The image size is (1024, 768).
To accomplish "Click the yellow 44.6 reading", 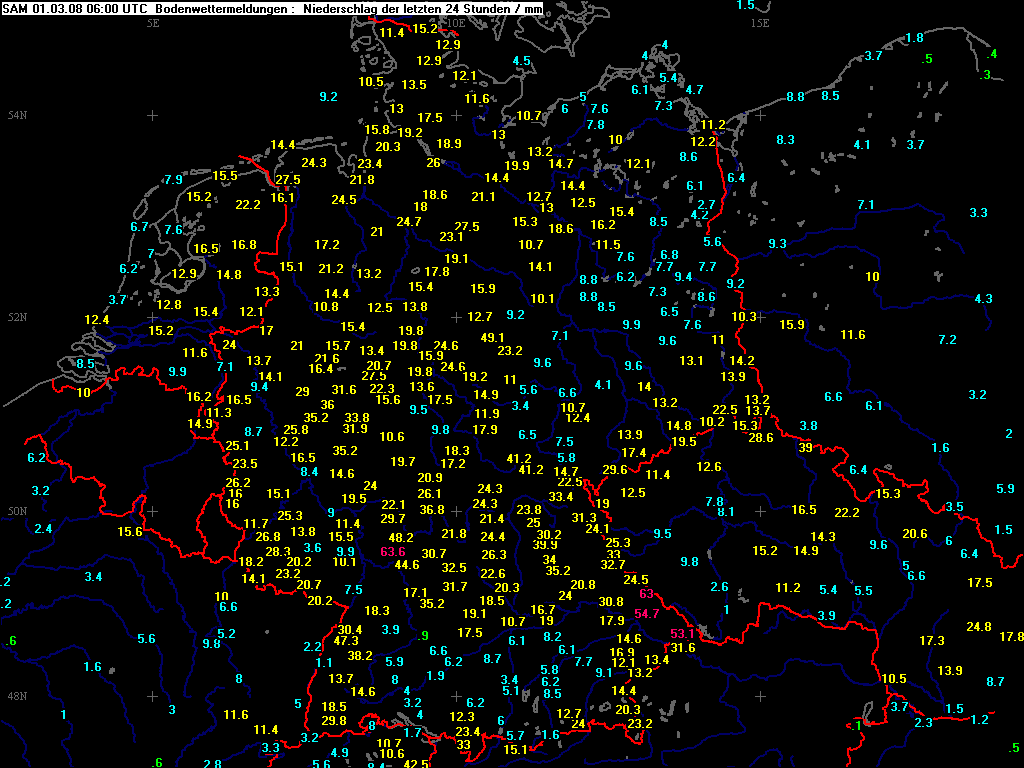I will click(407, 565).
